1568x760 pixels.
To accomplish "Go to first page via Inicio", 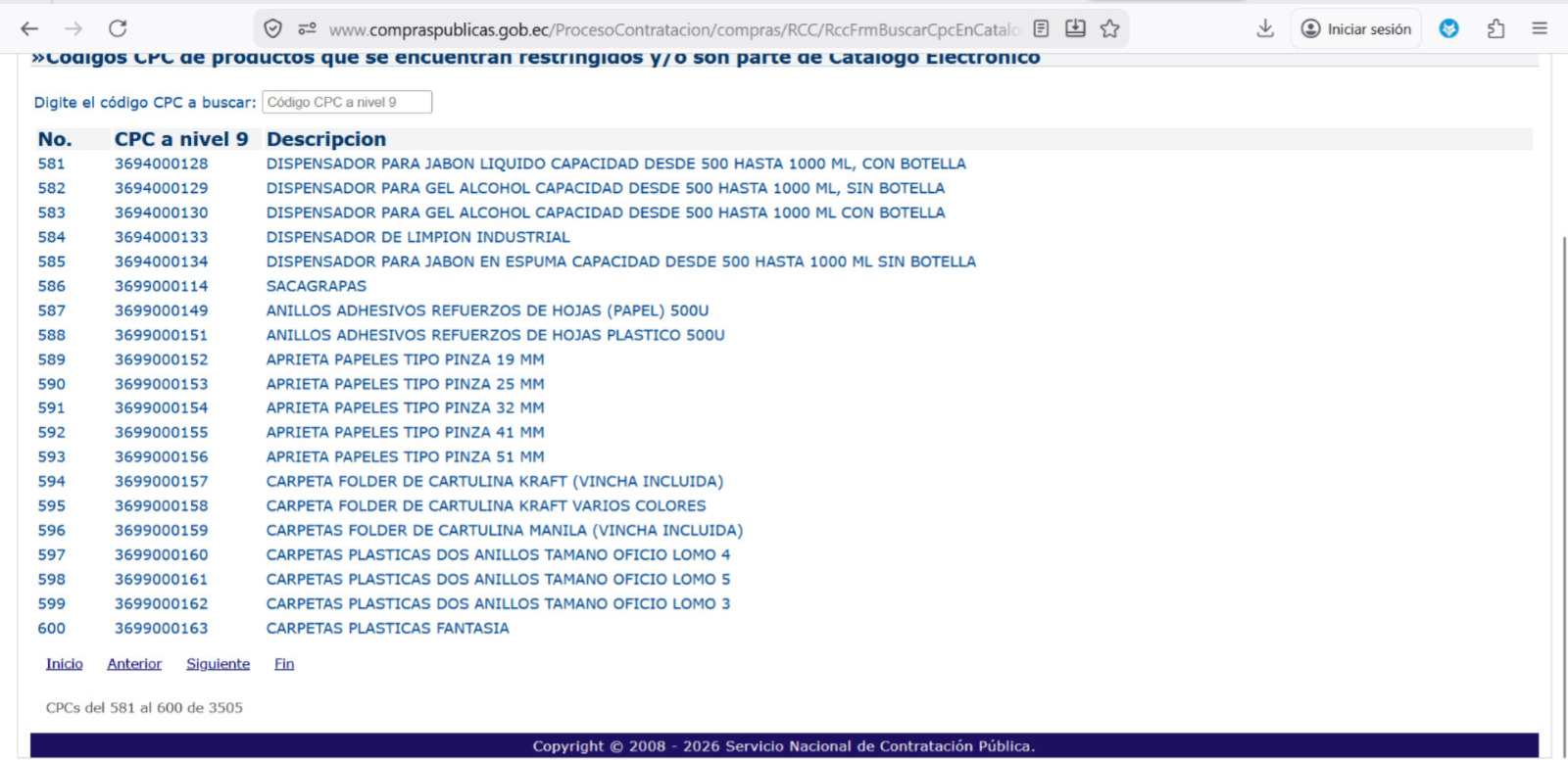I will click(64, 664).
